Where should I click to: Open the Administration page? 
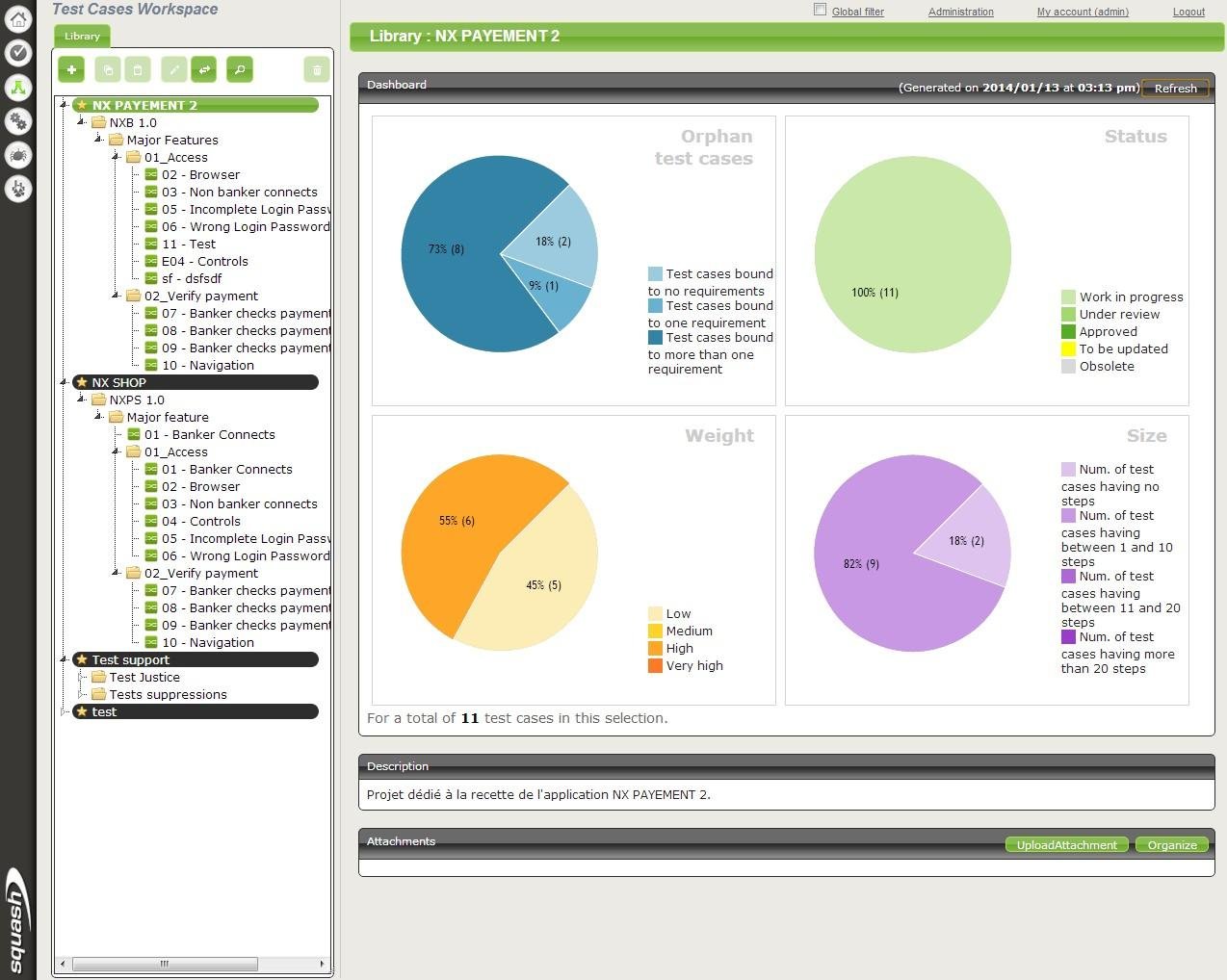[x=960, y=11]
